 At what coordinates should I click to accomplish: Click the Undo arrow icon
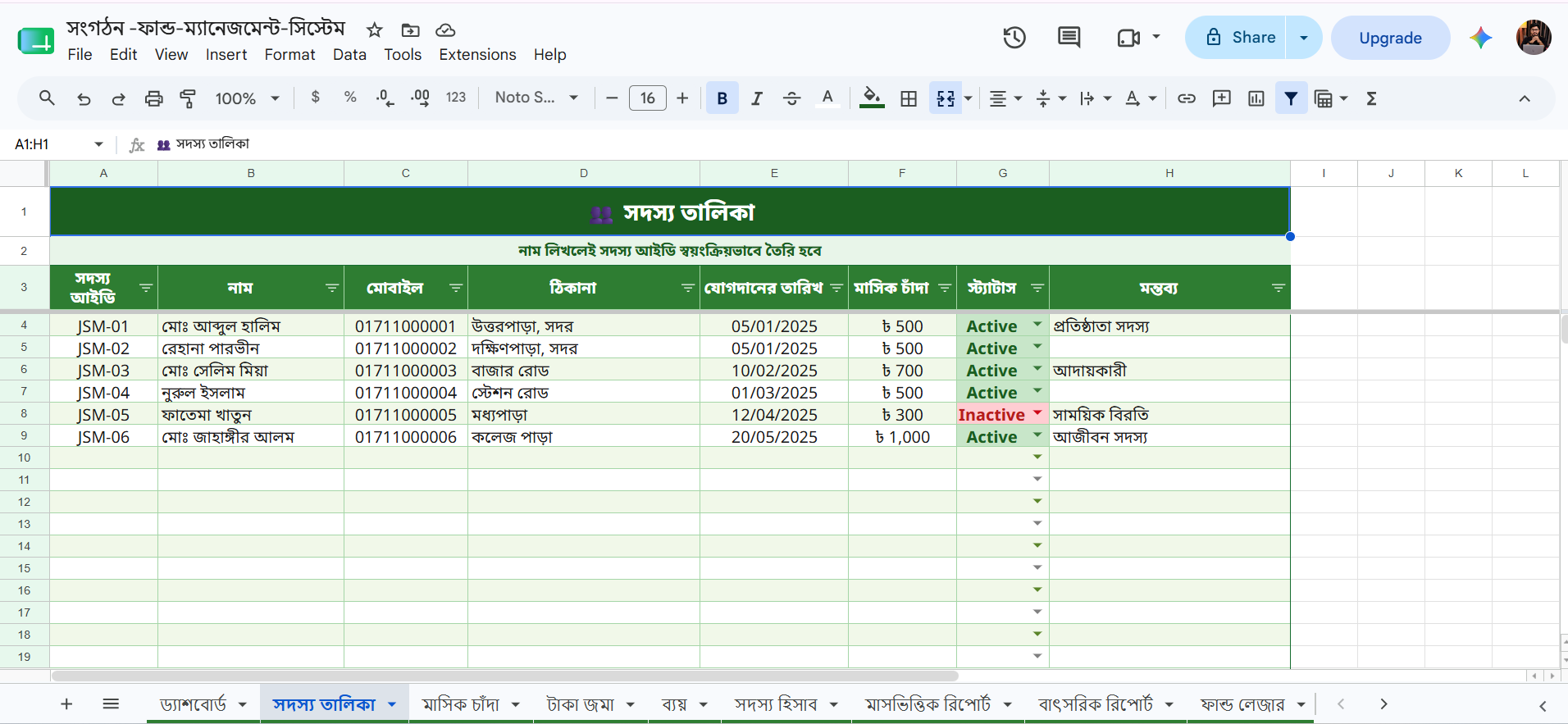coord(84,98)
